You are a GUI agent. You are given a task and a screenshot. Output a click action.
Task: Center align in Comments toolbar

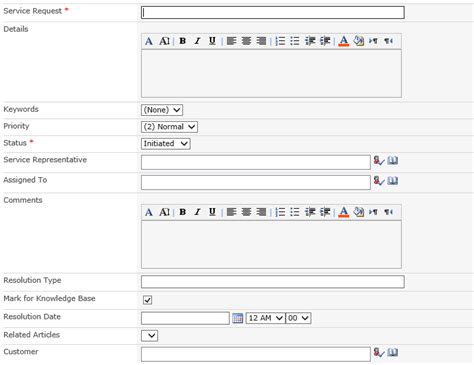coord(246,212)
